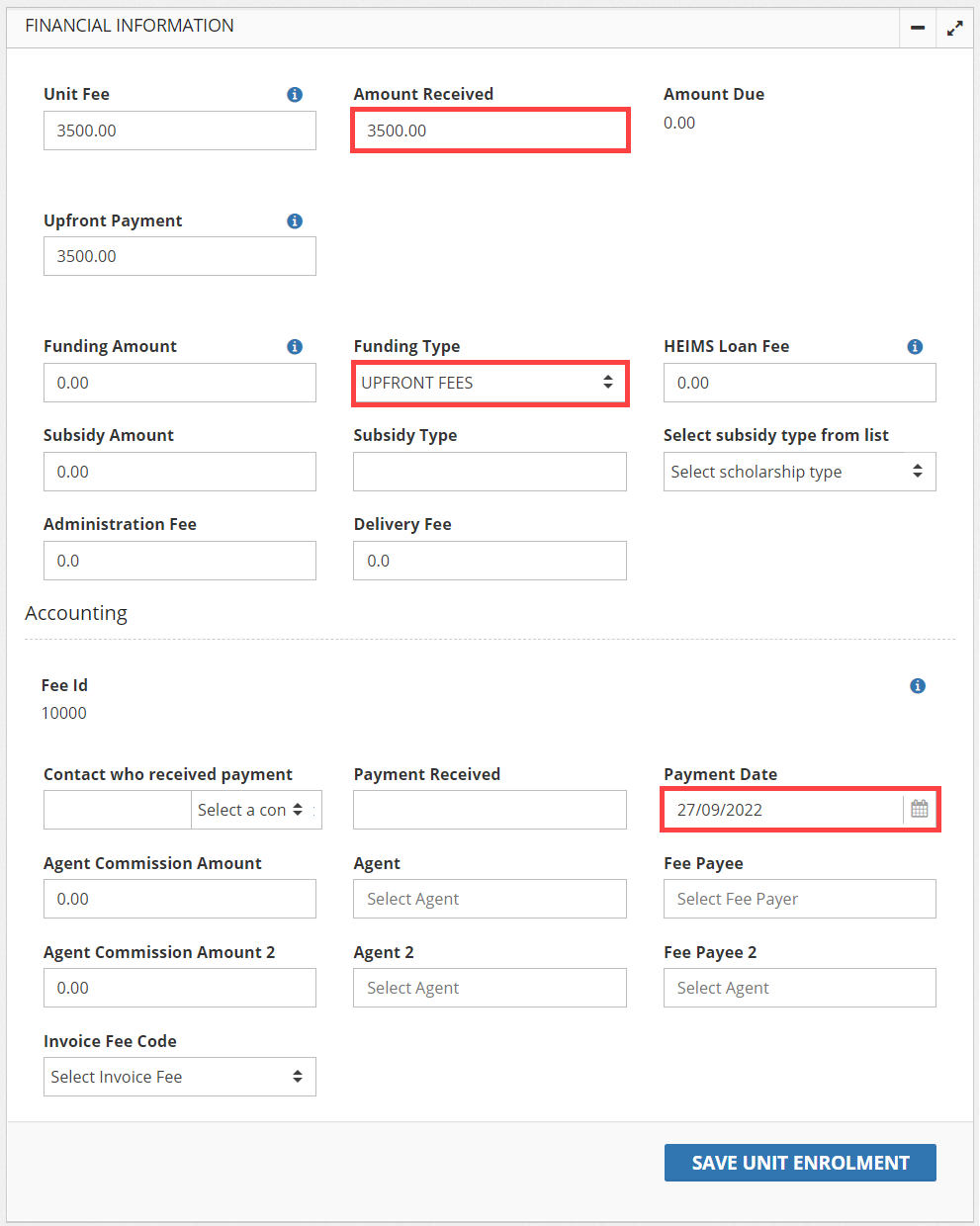Open the Payment Date calendar picker
The width and height of the screenshot is (980, 1226).
920,810
